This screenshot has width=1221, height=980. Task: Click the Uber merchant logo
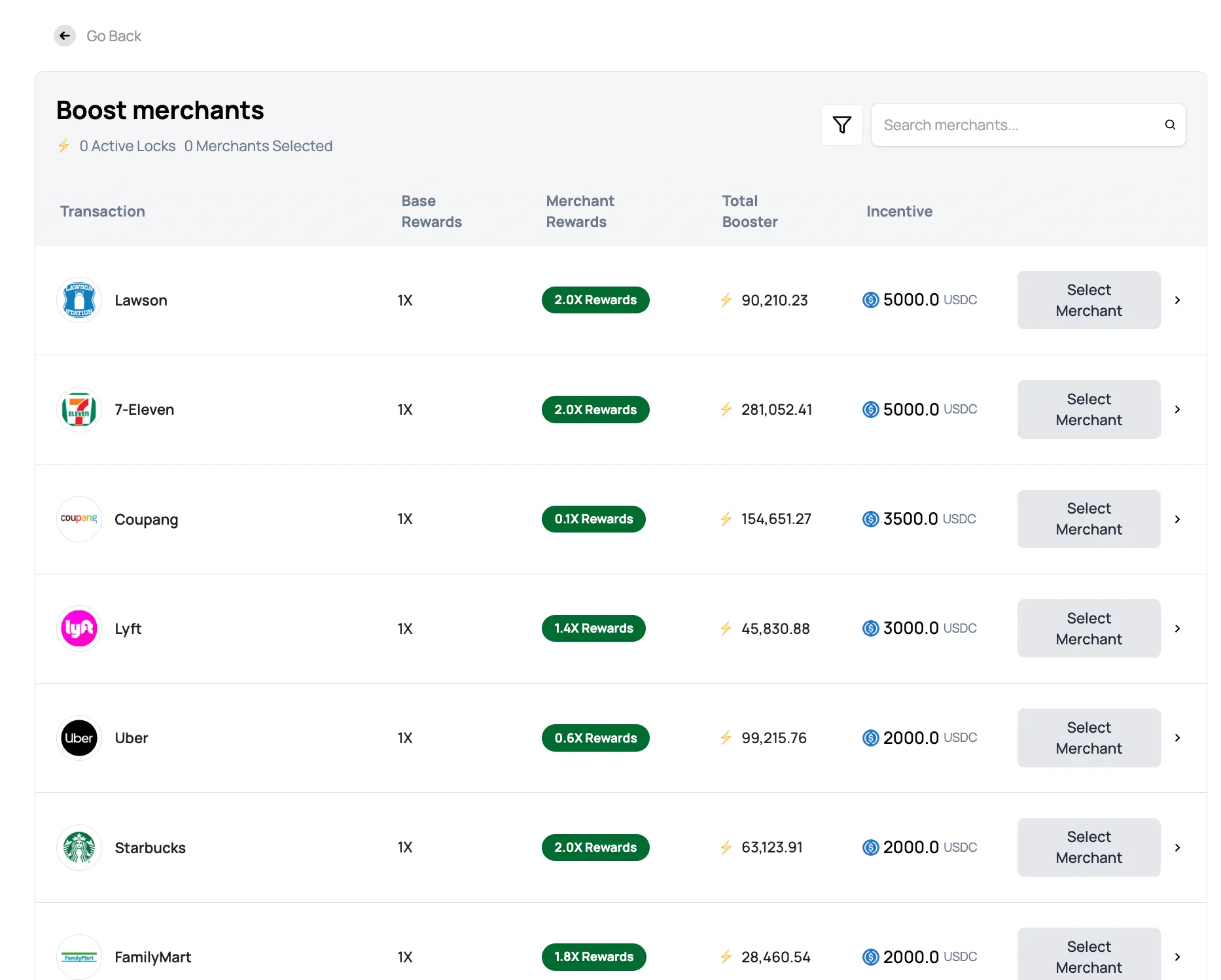[79, 737]
